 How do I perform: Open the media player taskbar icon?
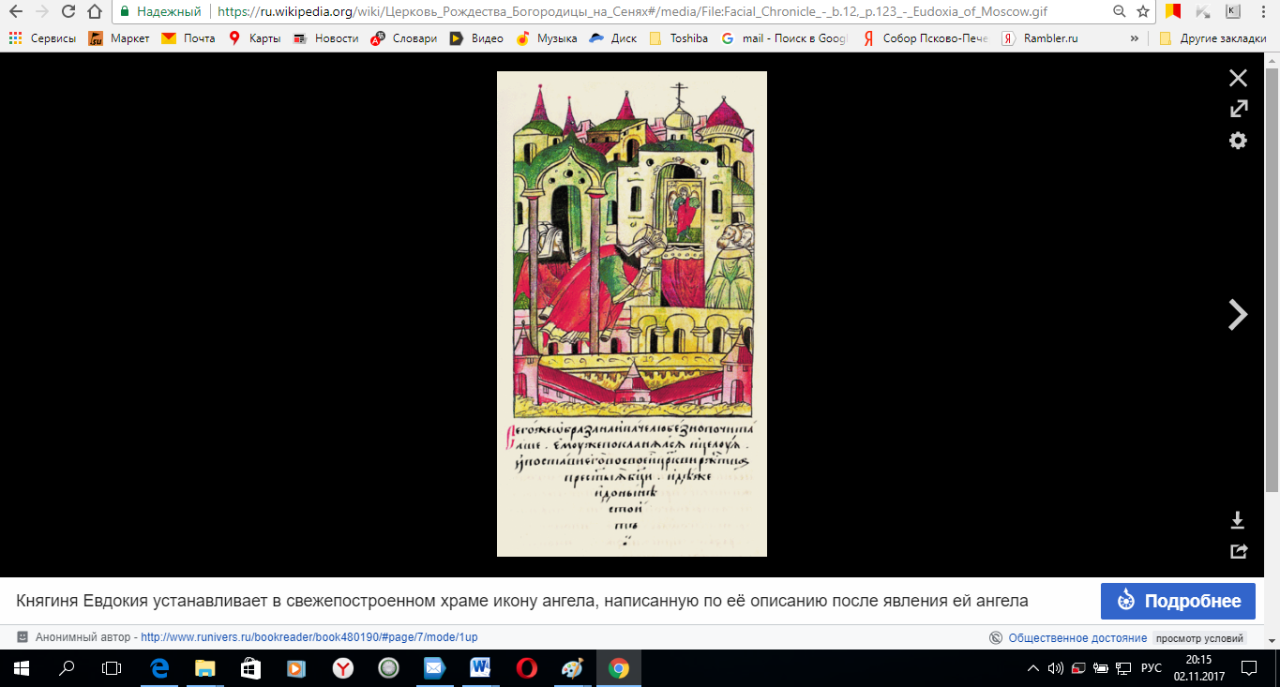click(x=296, y=668)
